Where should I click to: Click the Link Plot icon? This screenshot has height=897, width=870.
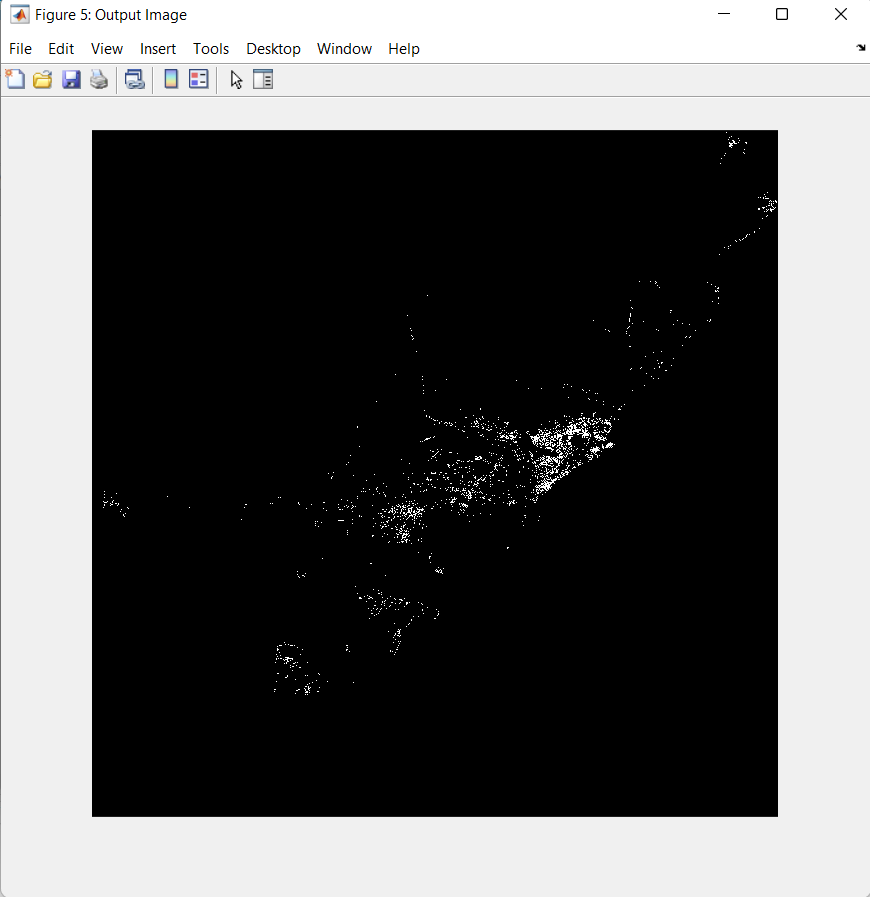(x=135, y=80)
